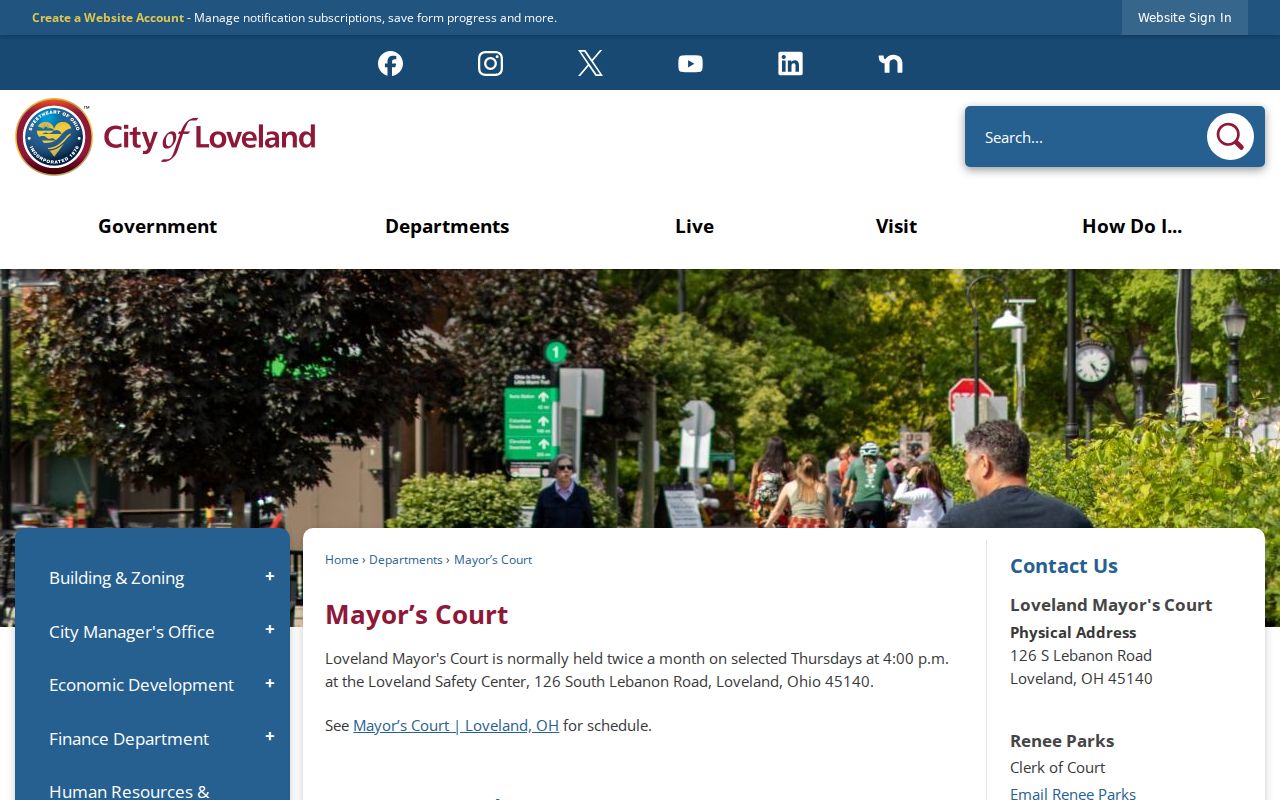Open the Visit menu
Viewport: 1280px width, 800px height.
pyautogui.click(x=896, y=226)
